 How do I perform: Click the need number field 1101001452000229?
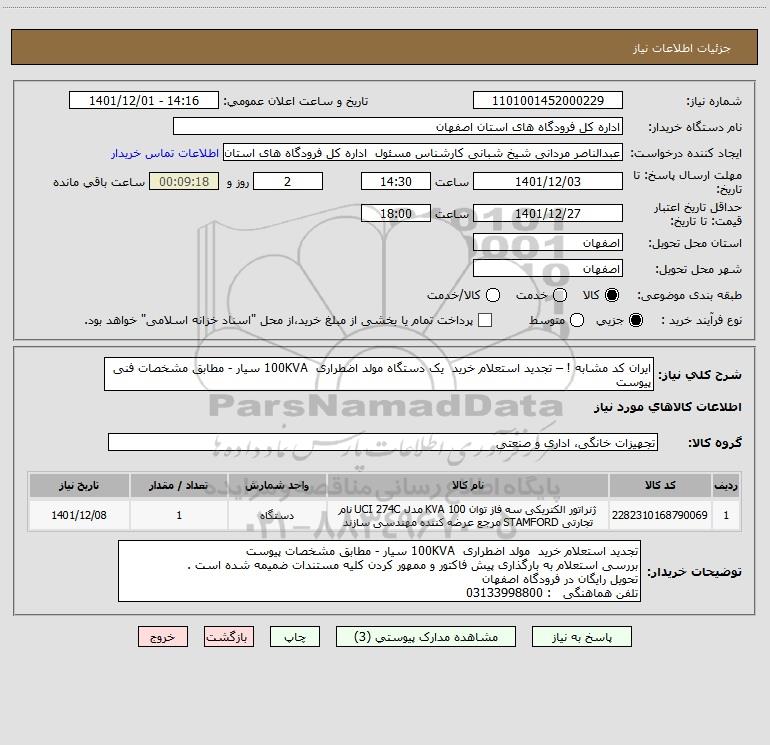click(548, 101)
